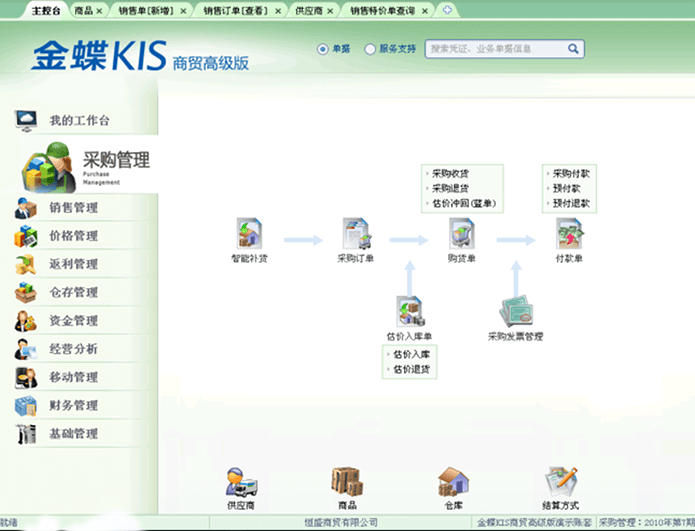Click the 仓存管理 sidebar icon
The image size is (695, 531).
click(x=25, y=293)
